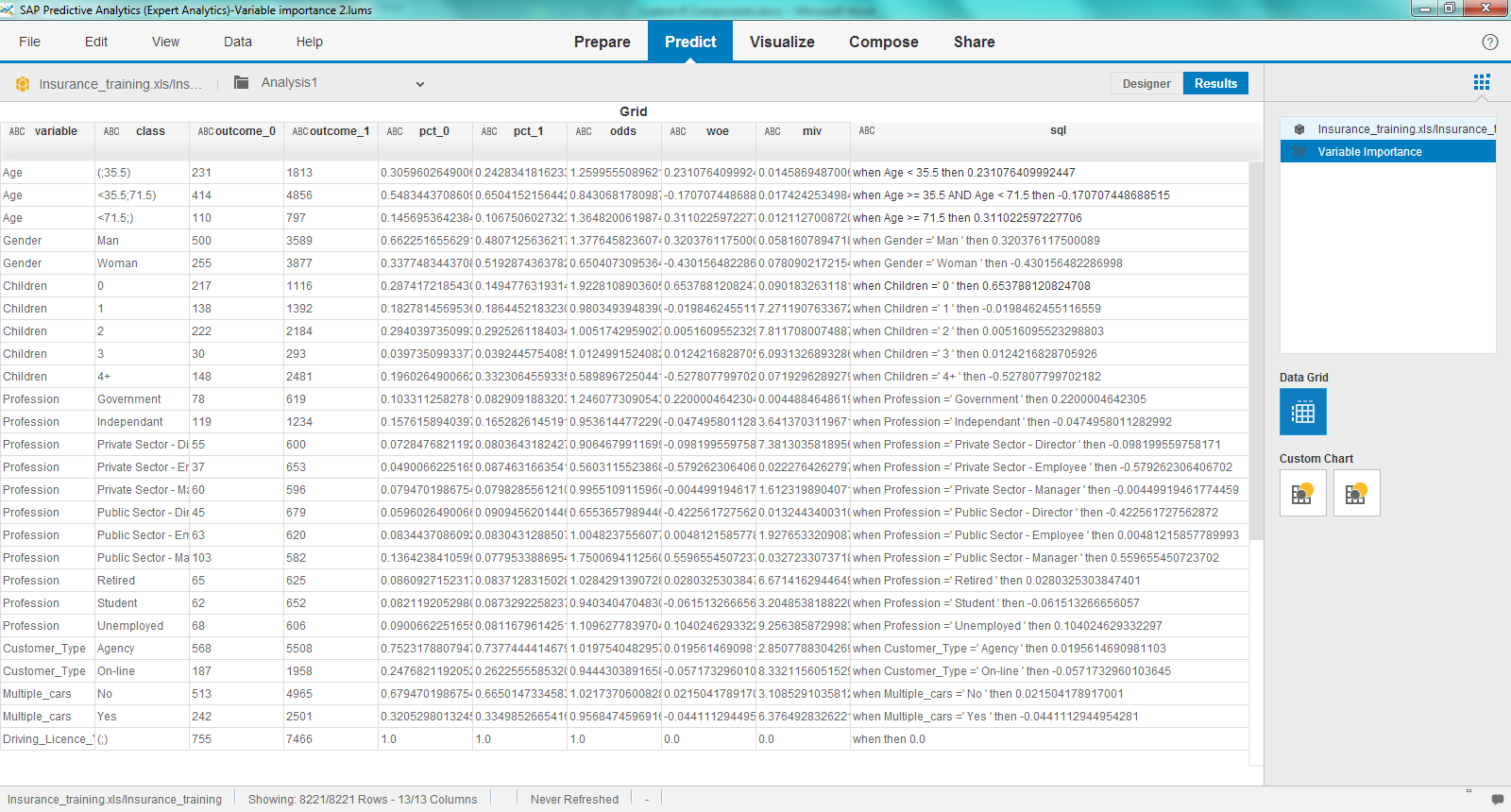Click the 'Grid' title above the table
The height and width of the screenshot is (812, 1511).
[x=633, y=111]
